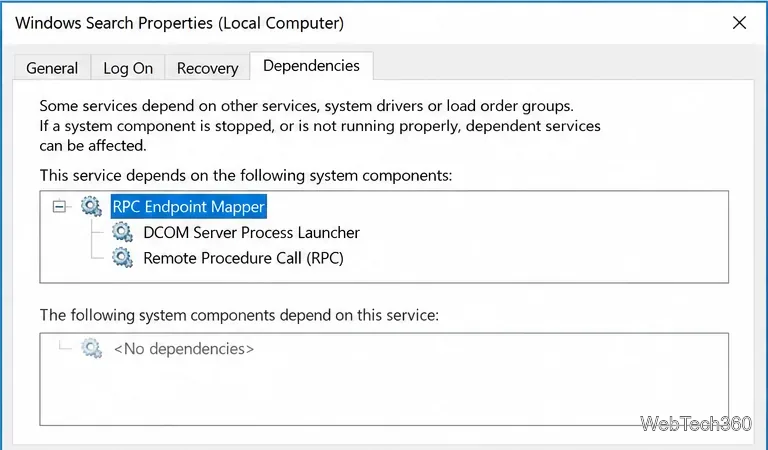
Task: Collapse the RPC Endpoint Mapper tree node
Action: pos(59,207)
